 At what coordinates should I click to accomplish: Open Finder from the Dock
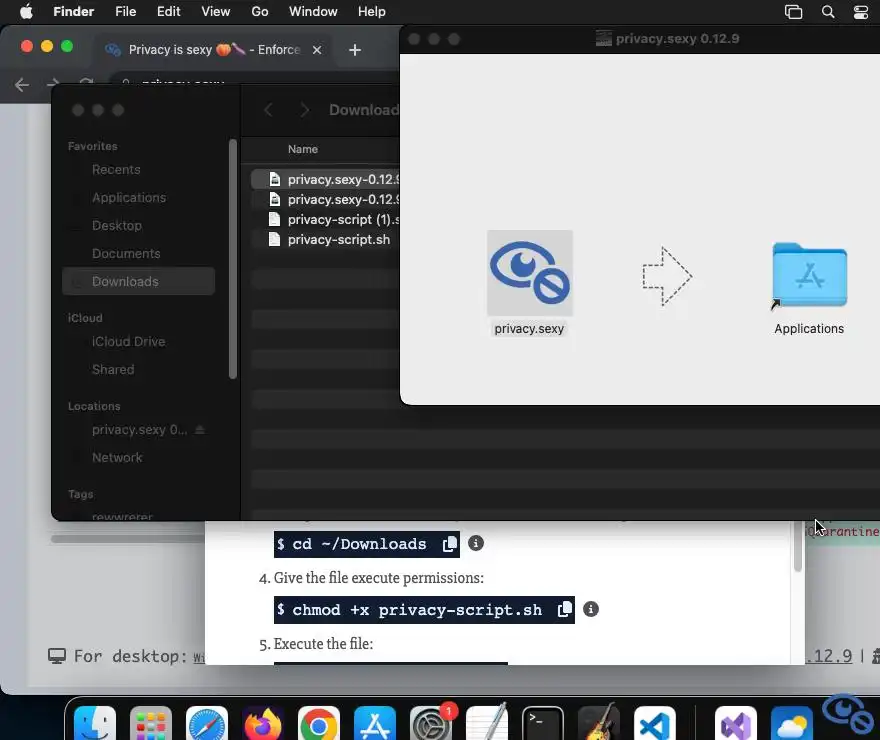tap(95, 724)
